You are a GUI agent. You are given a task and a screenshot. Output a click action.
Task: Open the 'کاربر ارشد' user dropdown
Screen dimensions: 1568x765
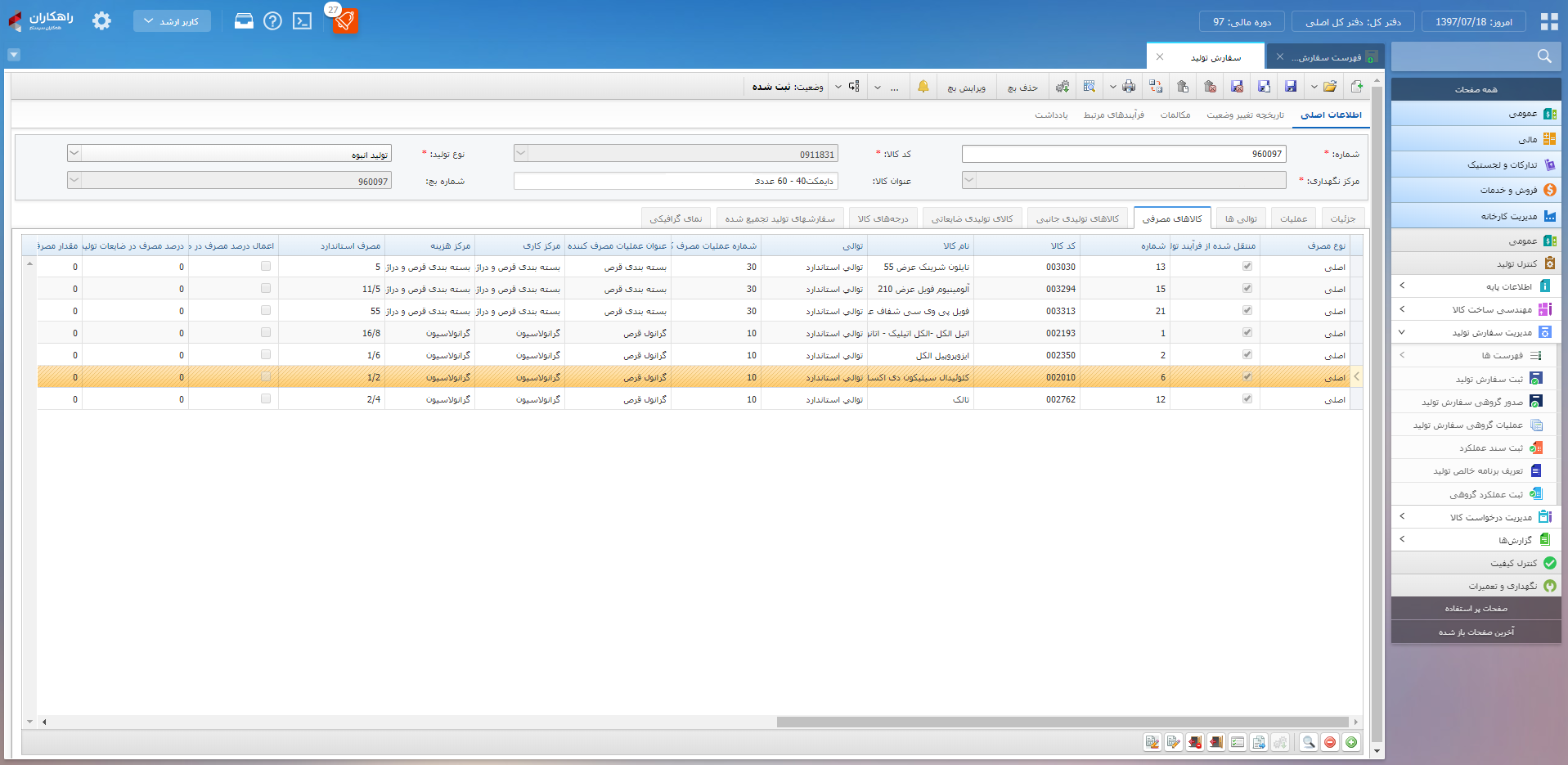click(x=172, y=21)
